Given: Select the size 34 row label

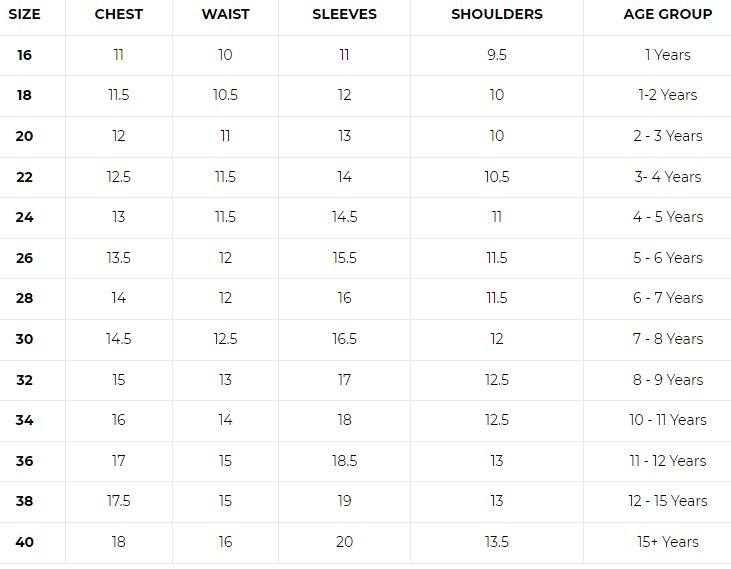Looking at the screenshot, I should pos(24,420).
